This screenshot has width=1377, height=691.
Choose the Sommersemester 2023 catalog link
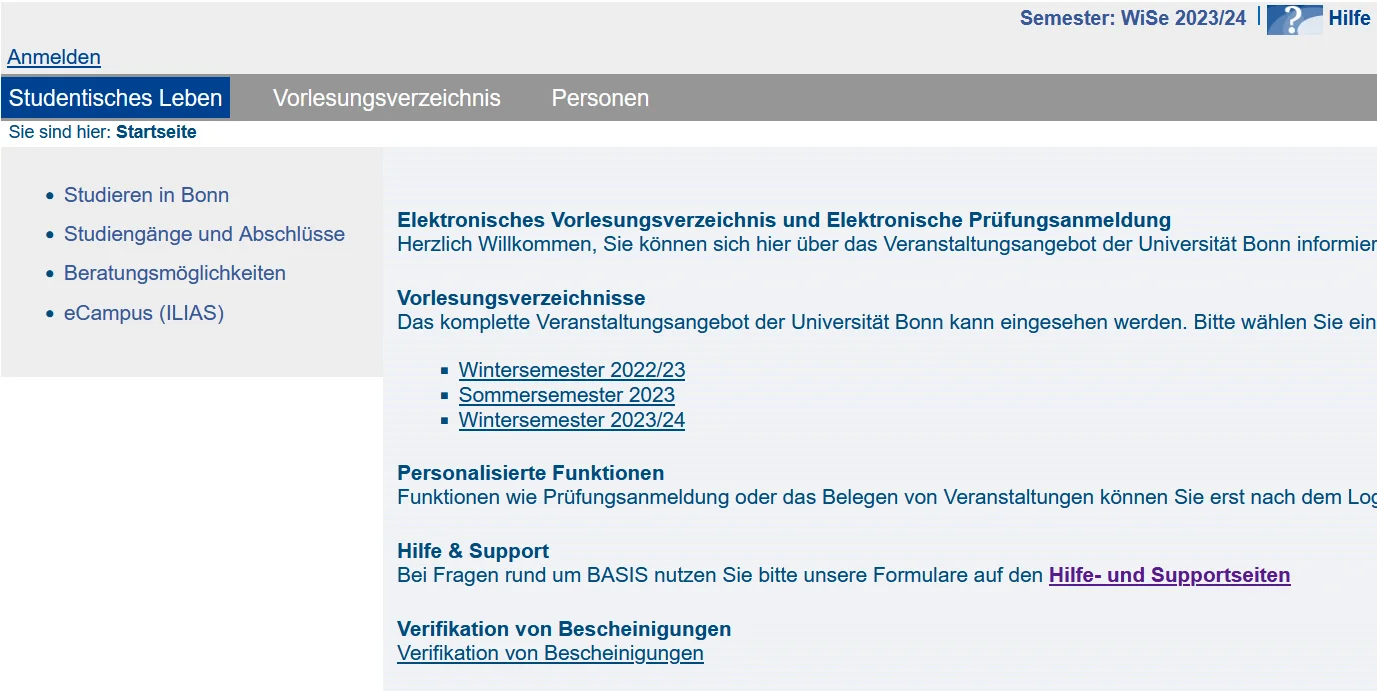[x=566, y=395]
